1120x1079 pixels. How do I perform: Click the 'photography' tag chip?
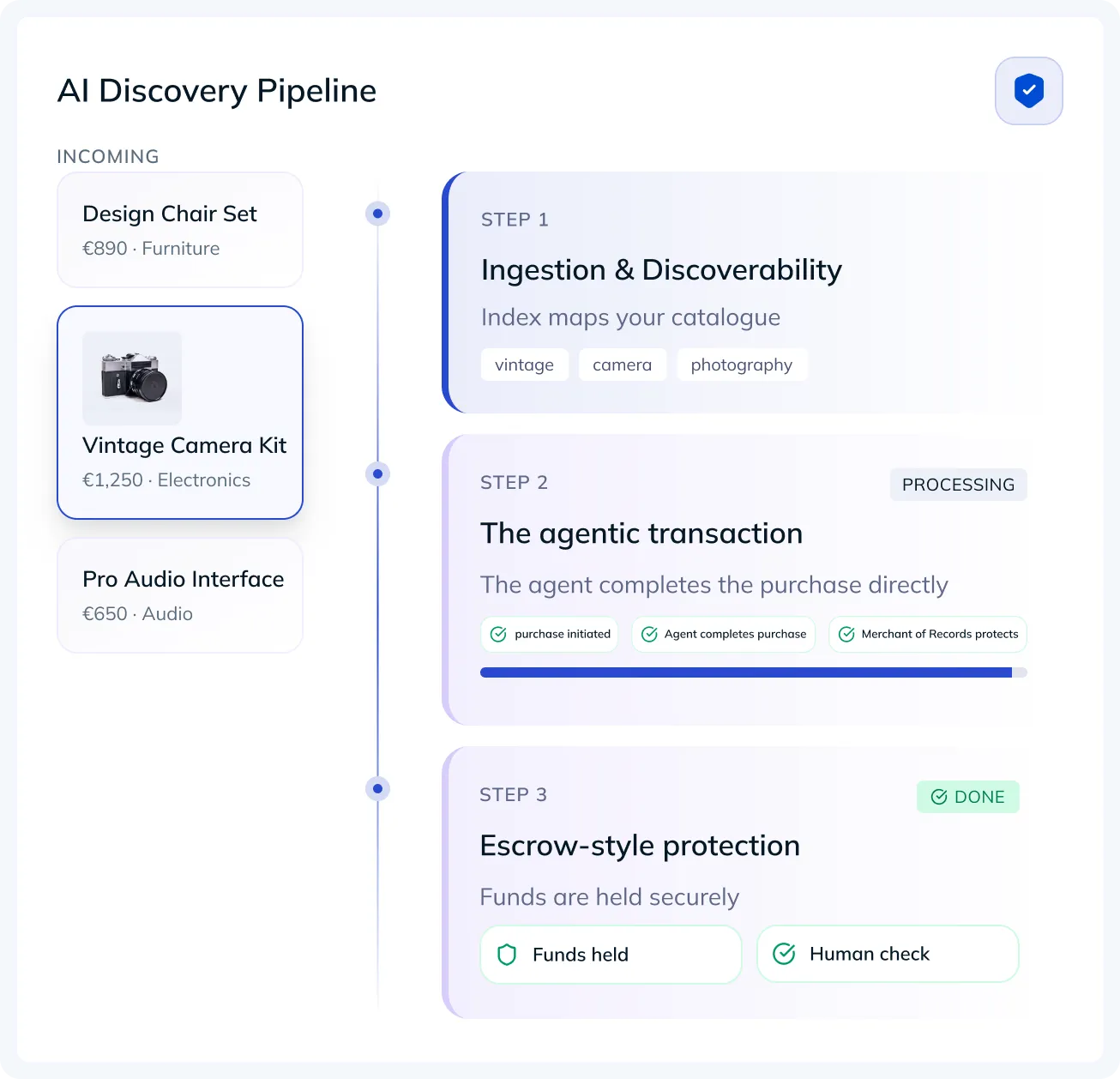click(x=742, y=365)
